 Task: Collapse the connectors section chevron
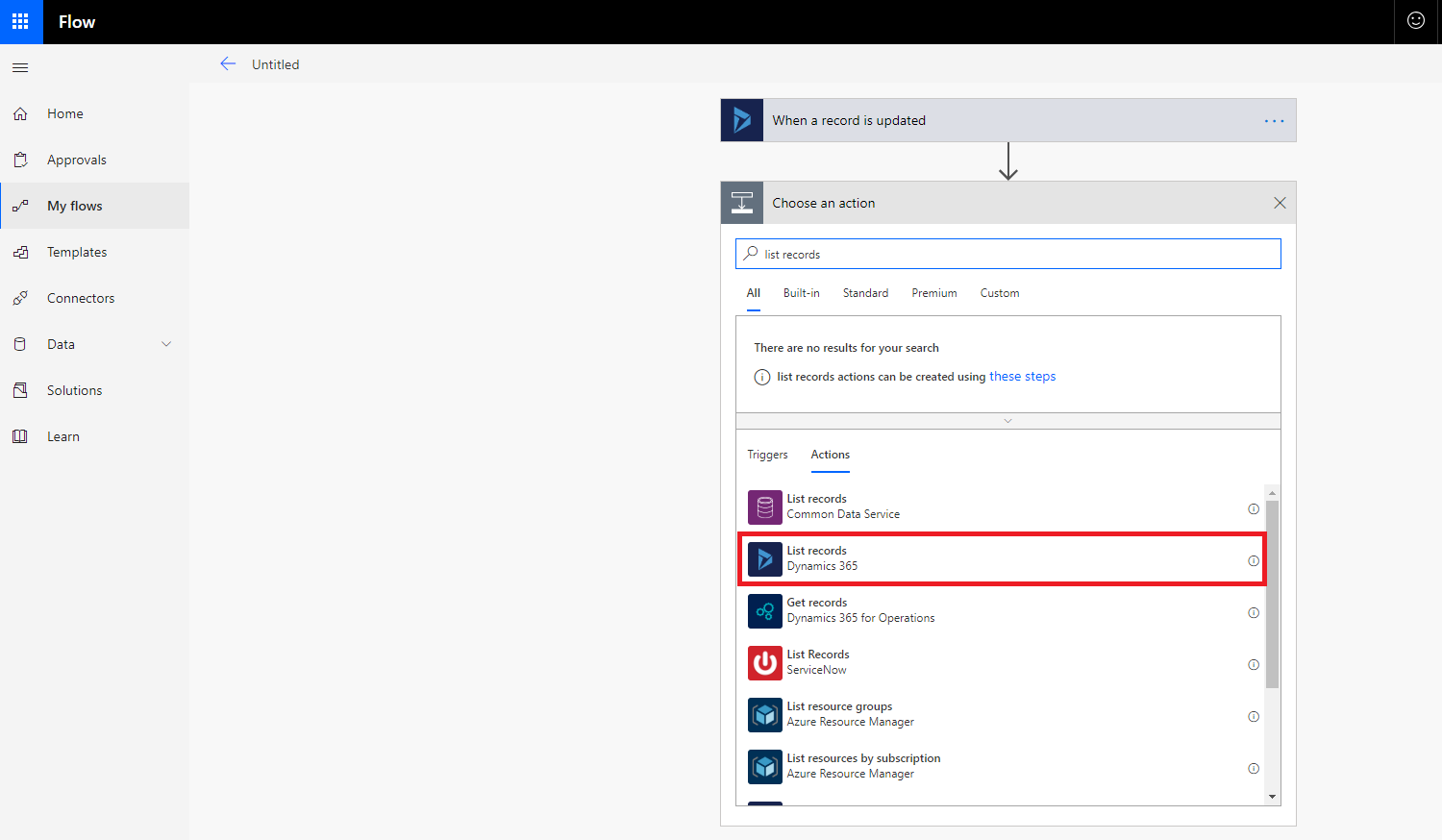click(x=1008, y=421)
